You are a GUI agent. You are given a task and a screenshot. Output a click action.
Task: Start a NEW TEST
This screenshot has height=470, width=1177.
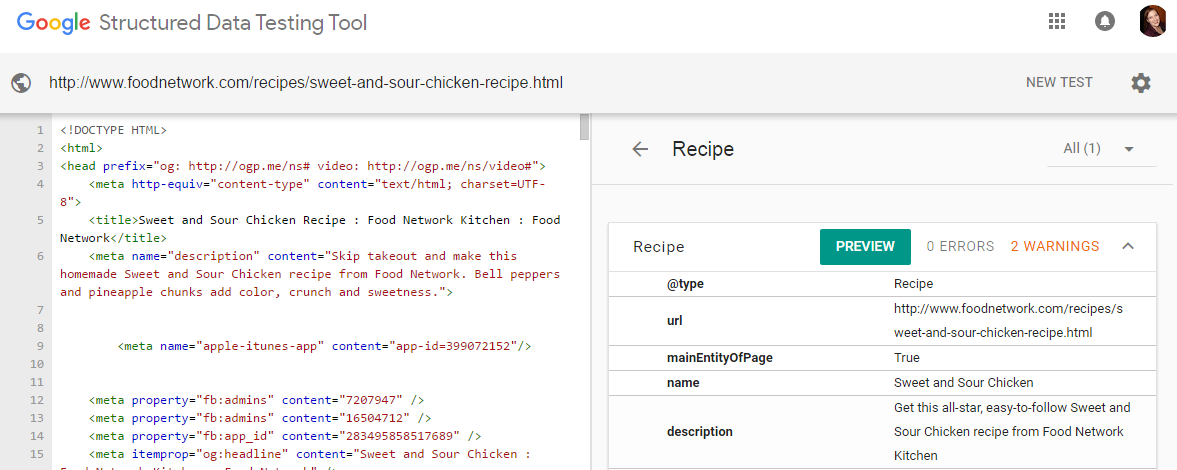tap(1059, 83)
